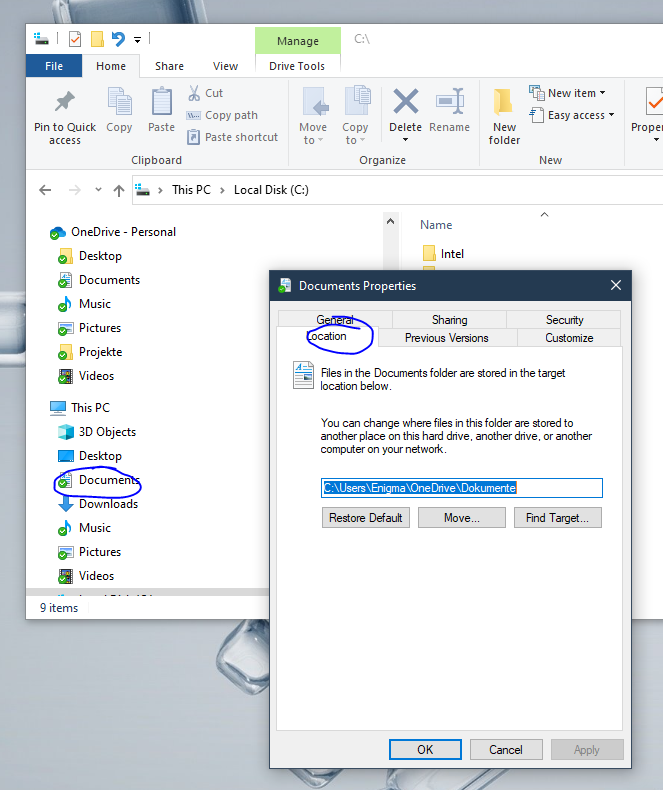Screen dimensions: 663x790
Task: Click Paste shortcut in ribbon
Action: [x=232, y=137]
